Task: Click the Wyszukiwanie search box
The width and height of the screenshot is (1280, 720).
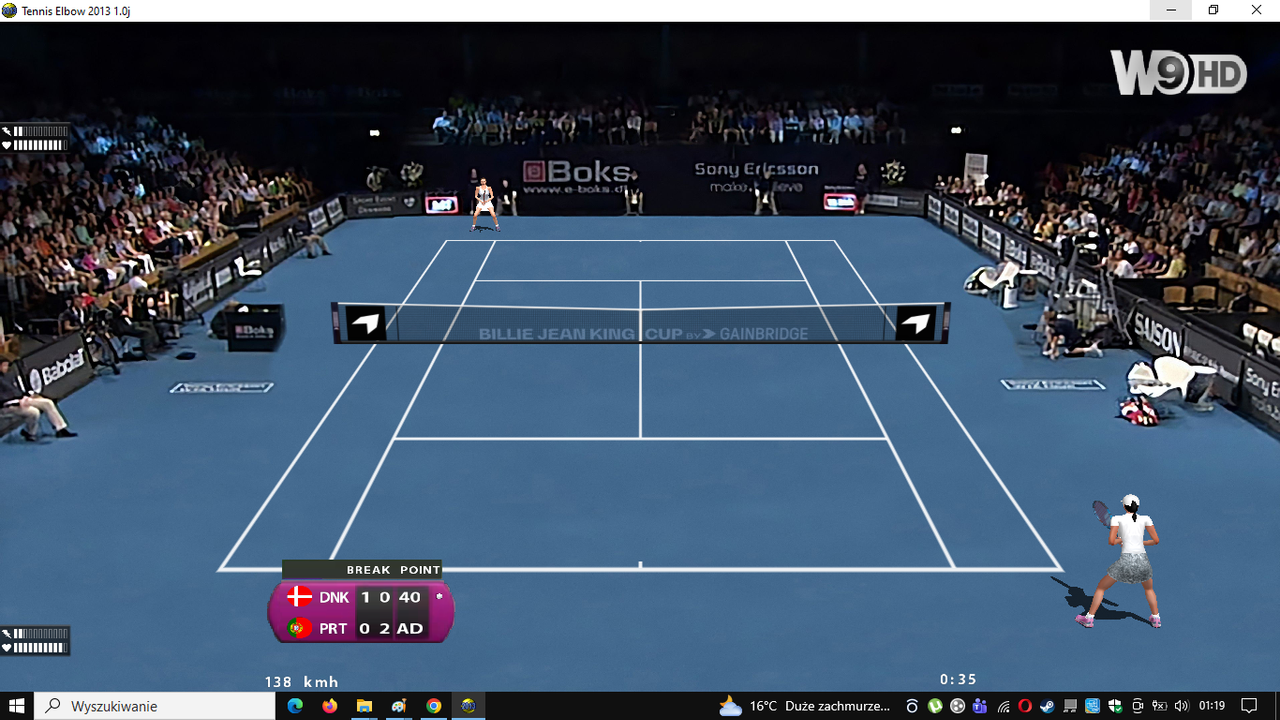Action: click(x=155, y=706)
